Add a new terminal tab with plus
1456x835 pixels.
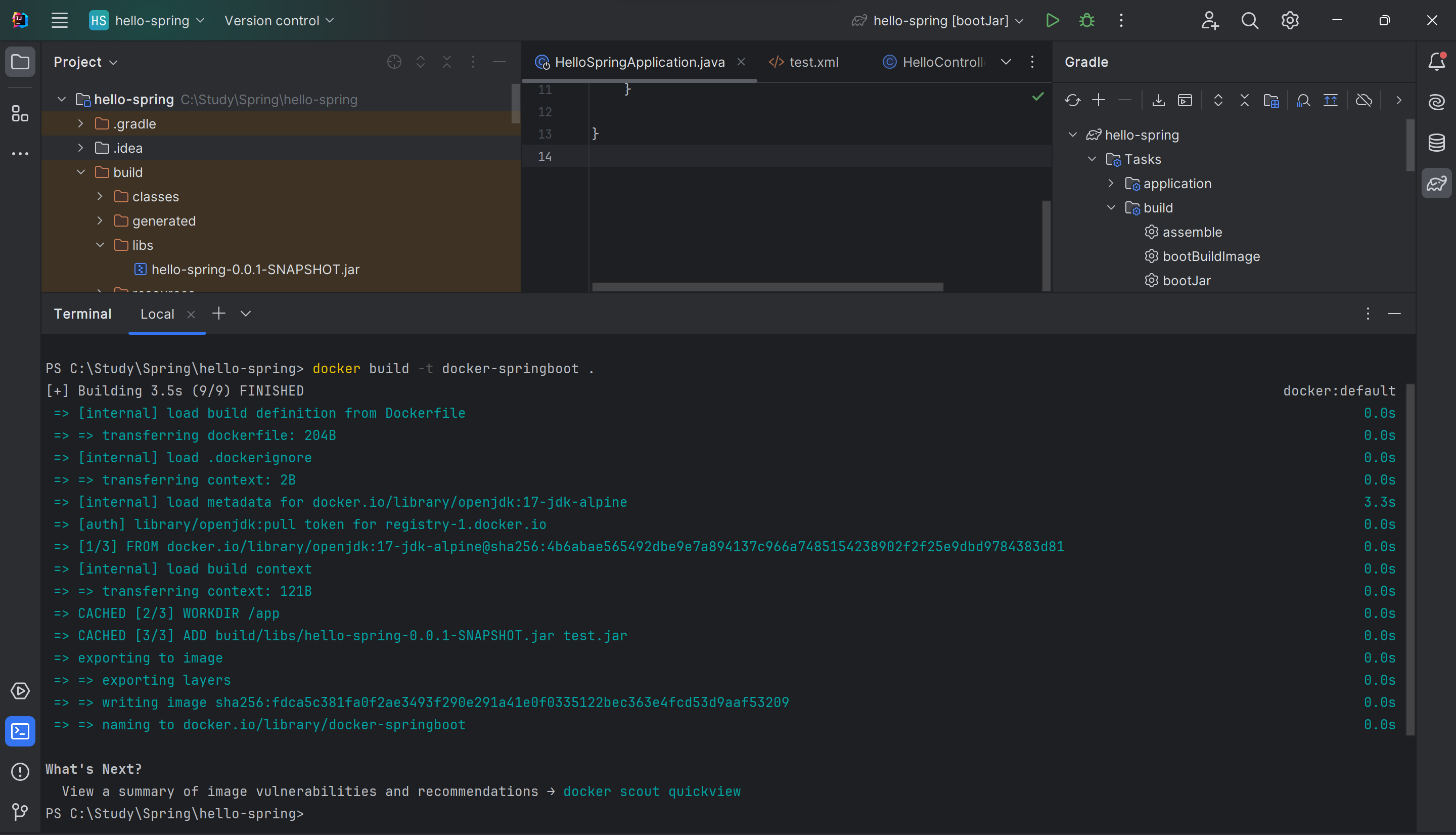pos(218,314)
